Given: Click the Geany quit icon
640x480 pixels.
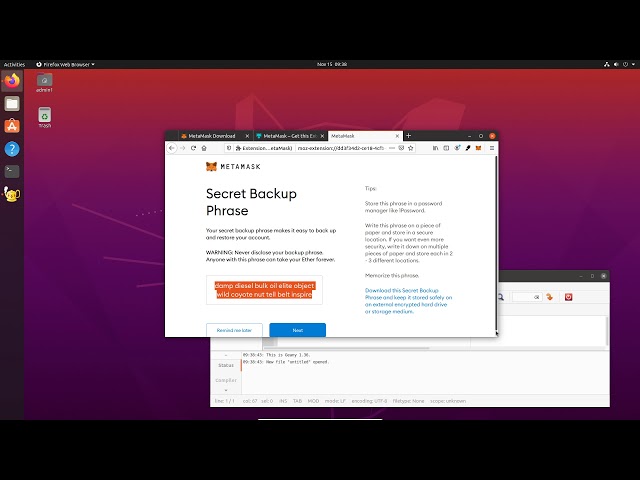Looking at the screenshot, I should coord(569,297).
